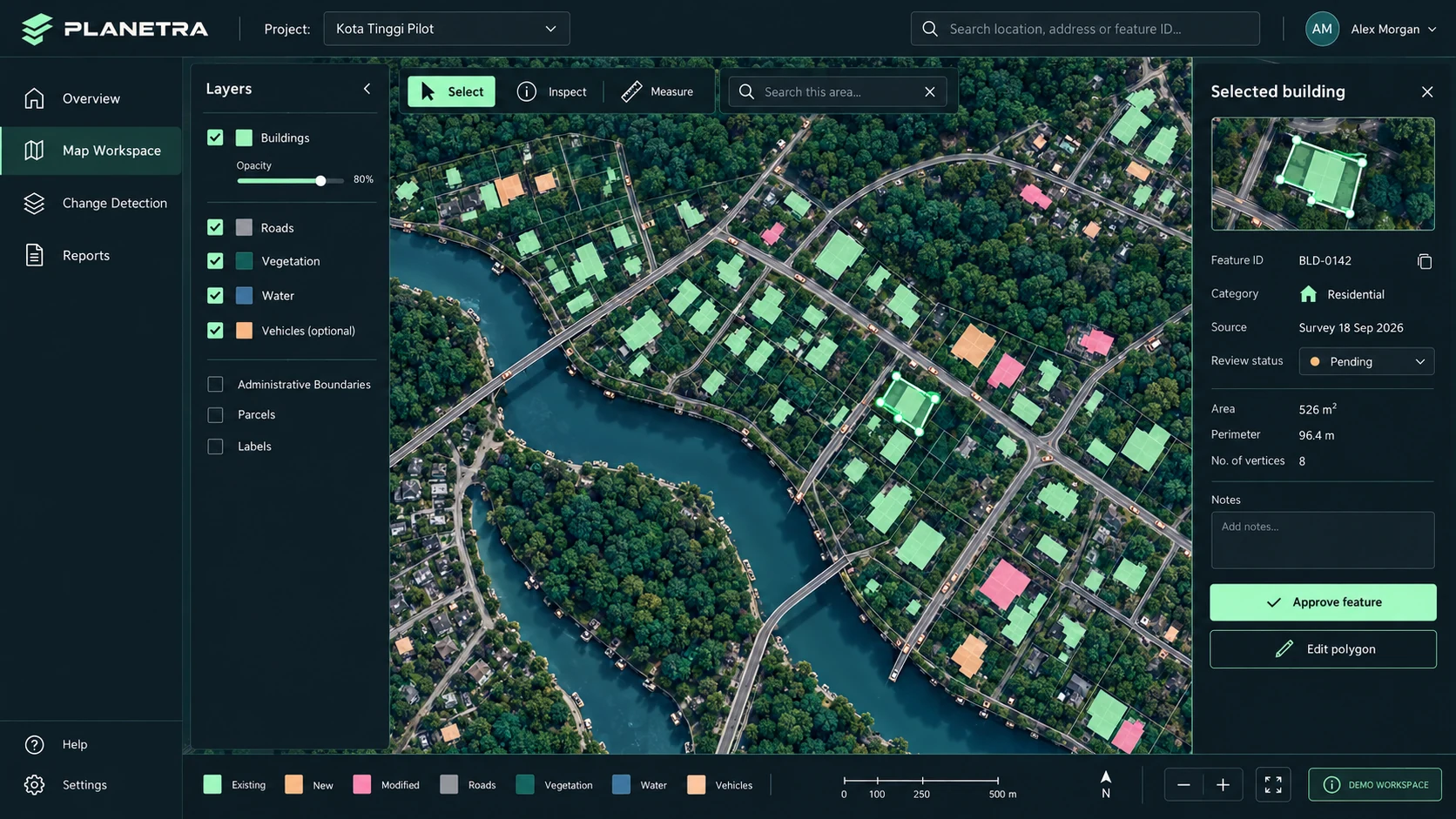
Task: Click the Edit polygon button
Action: pos(1323,649)
